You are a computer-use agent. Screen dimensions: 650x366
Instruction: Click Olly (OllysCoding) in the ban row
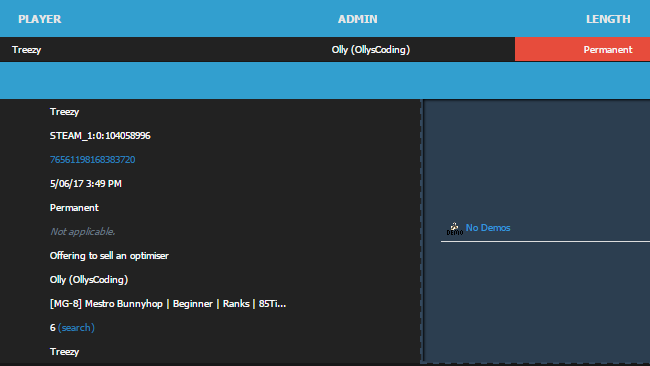tap(371, 50)
